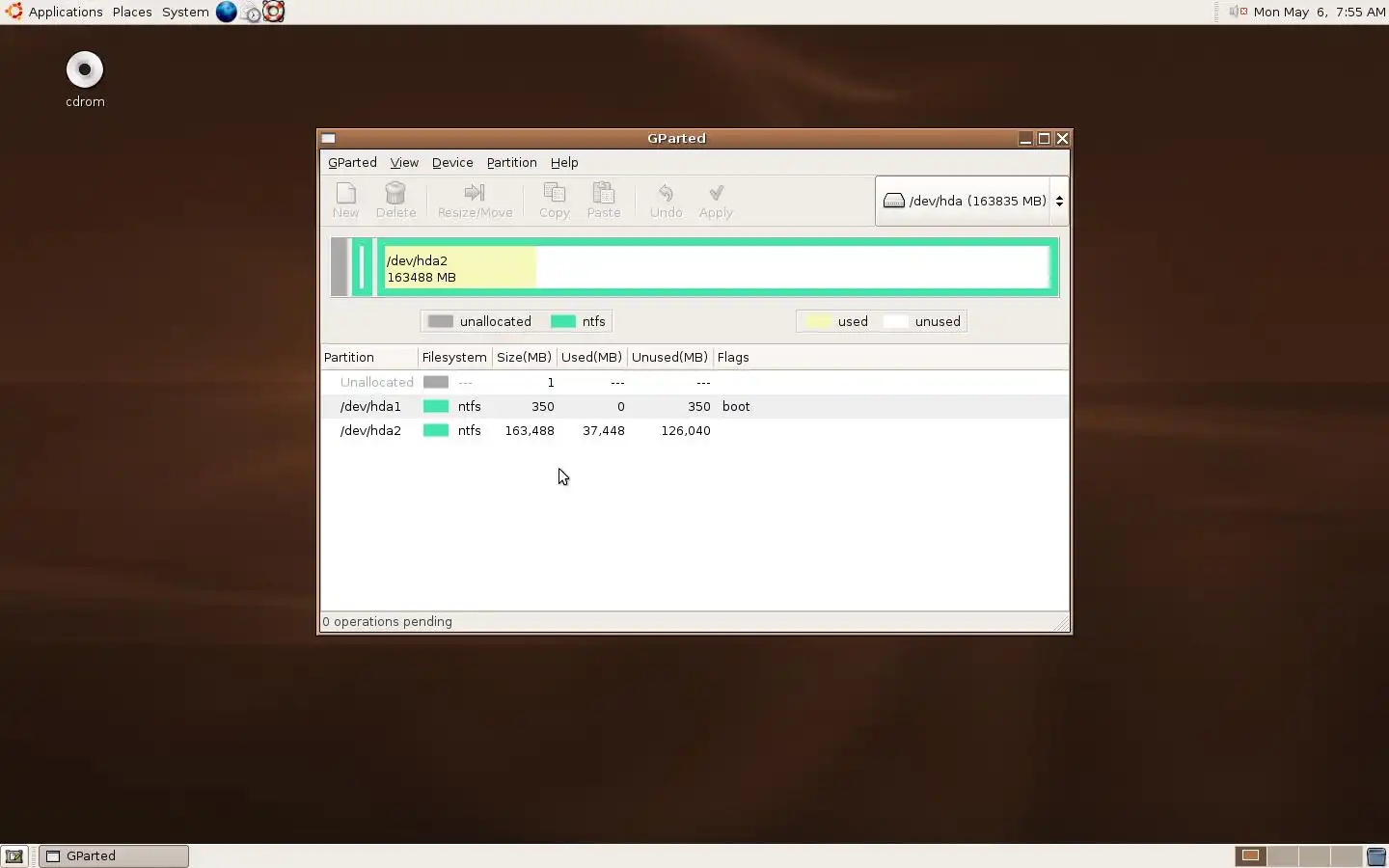Open the System menu in top panel
The width and height of the screenshot is (1389, 868).
(x=185, y=12)
